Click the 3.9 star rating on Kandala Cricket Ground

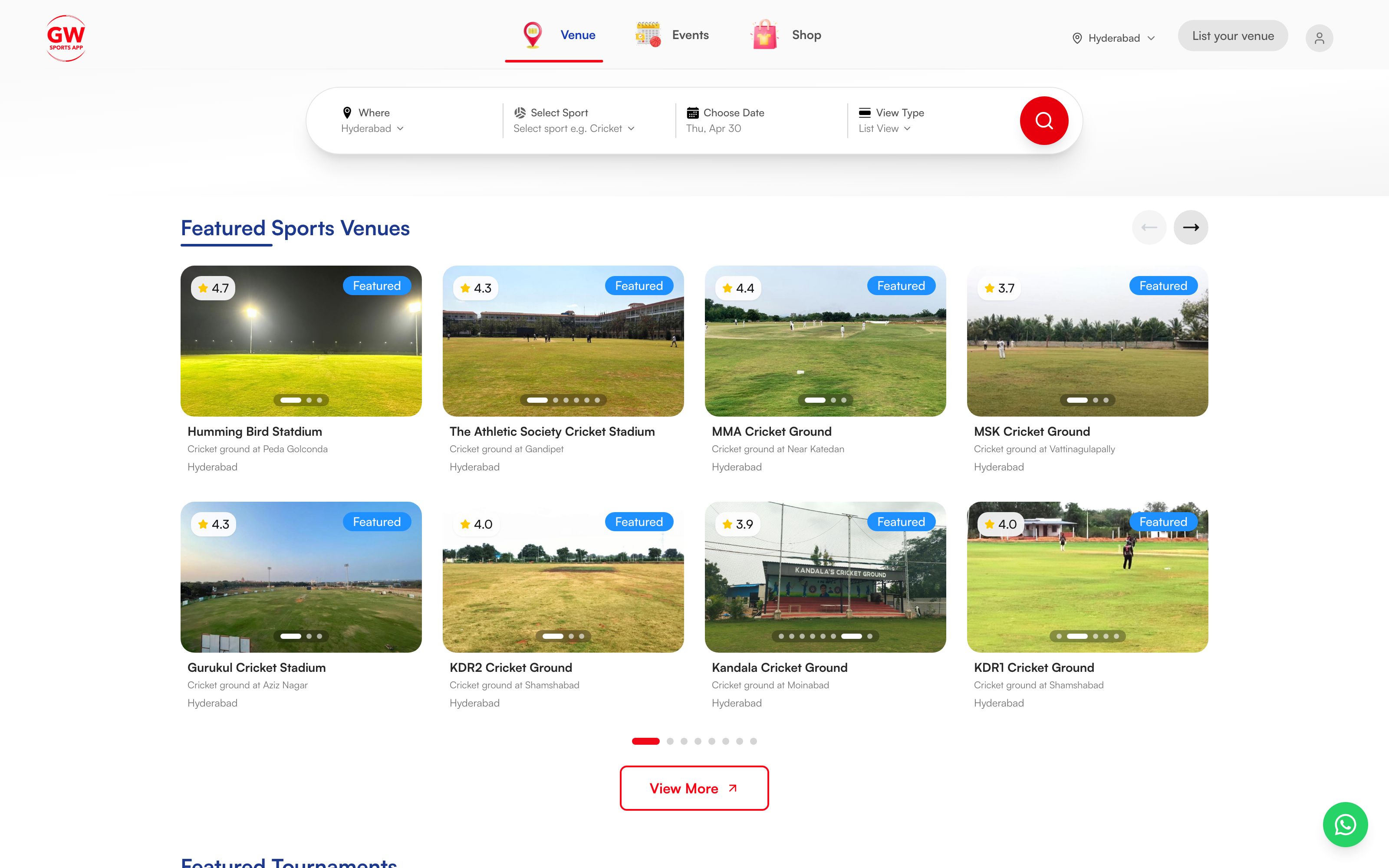[737, 524]
